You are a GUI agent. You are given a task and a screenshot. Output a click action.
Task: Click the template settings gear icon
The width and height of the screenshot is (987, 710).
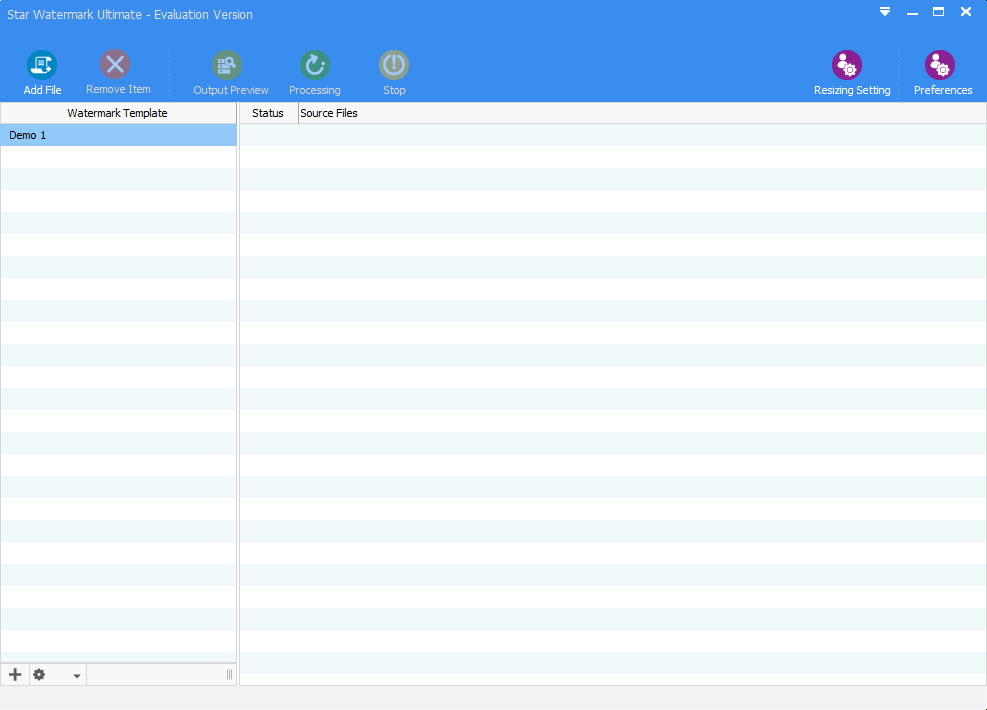(39, 675)
